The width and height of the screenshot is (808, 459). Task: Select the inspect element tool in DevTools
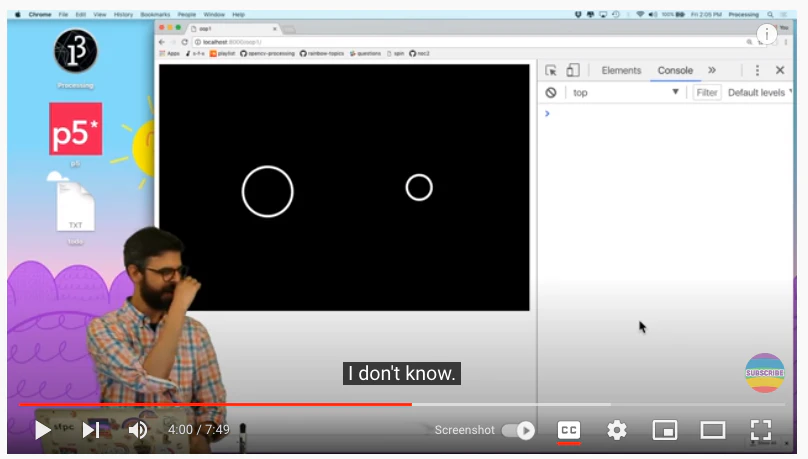coord(550,71)
